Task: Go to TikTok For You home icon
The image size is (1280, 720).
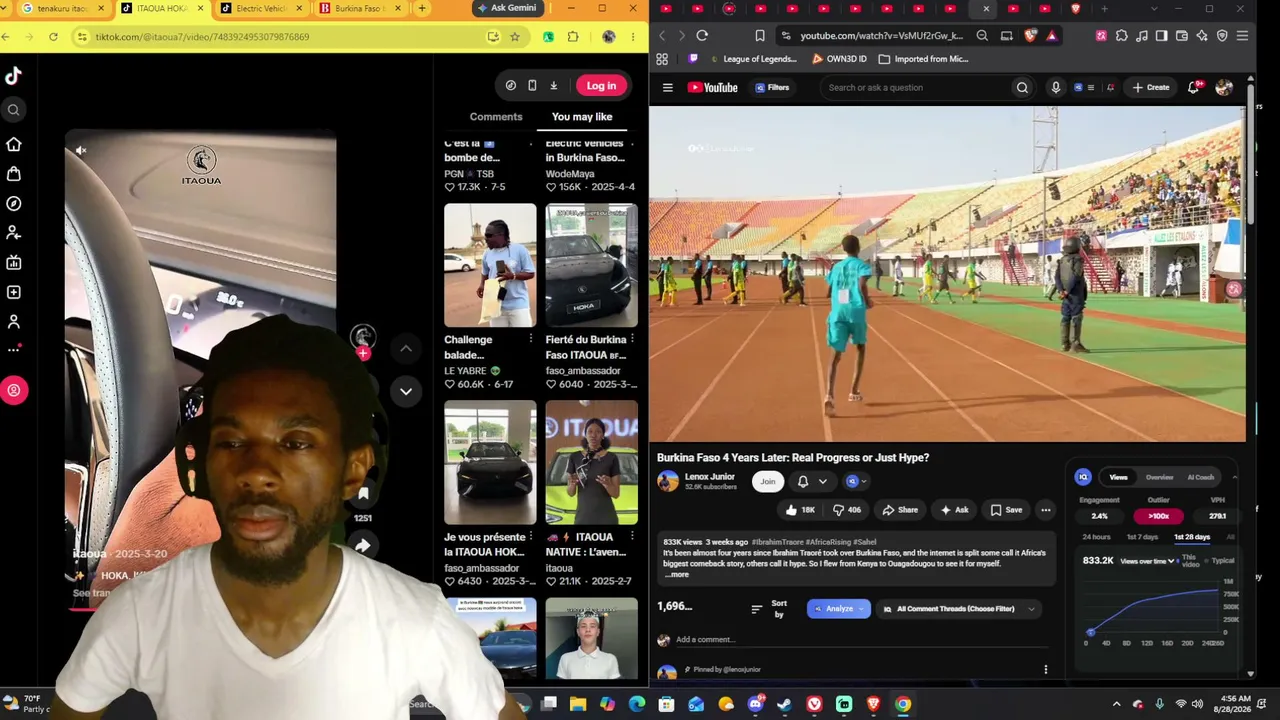Action: pos(14,144)
